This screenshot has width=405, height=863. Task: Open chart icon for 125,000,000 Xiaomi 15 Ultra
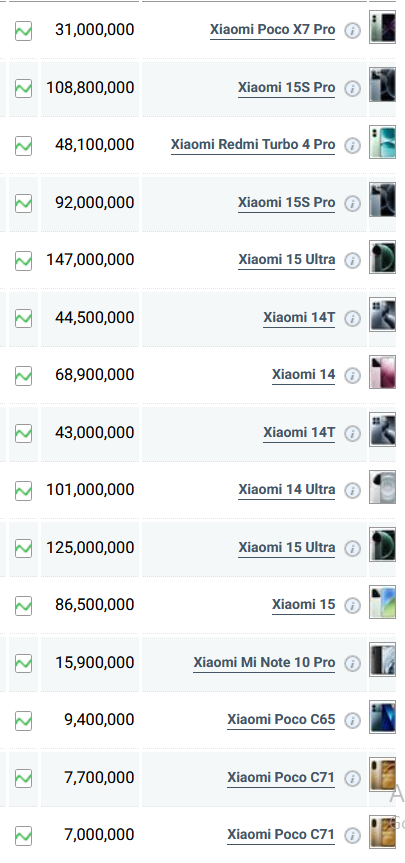coord(23,548)
